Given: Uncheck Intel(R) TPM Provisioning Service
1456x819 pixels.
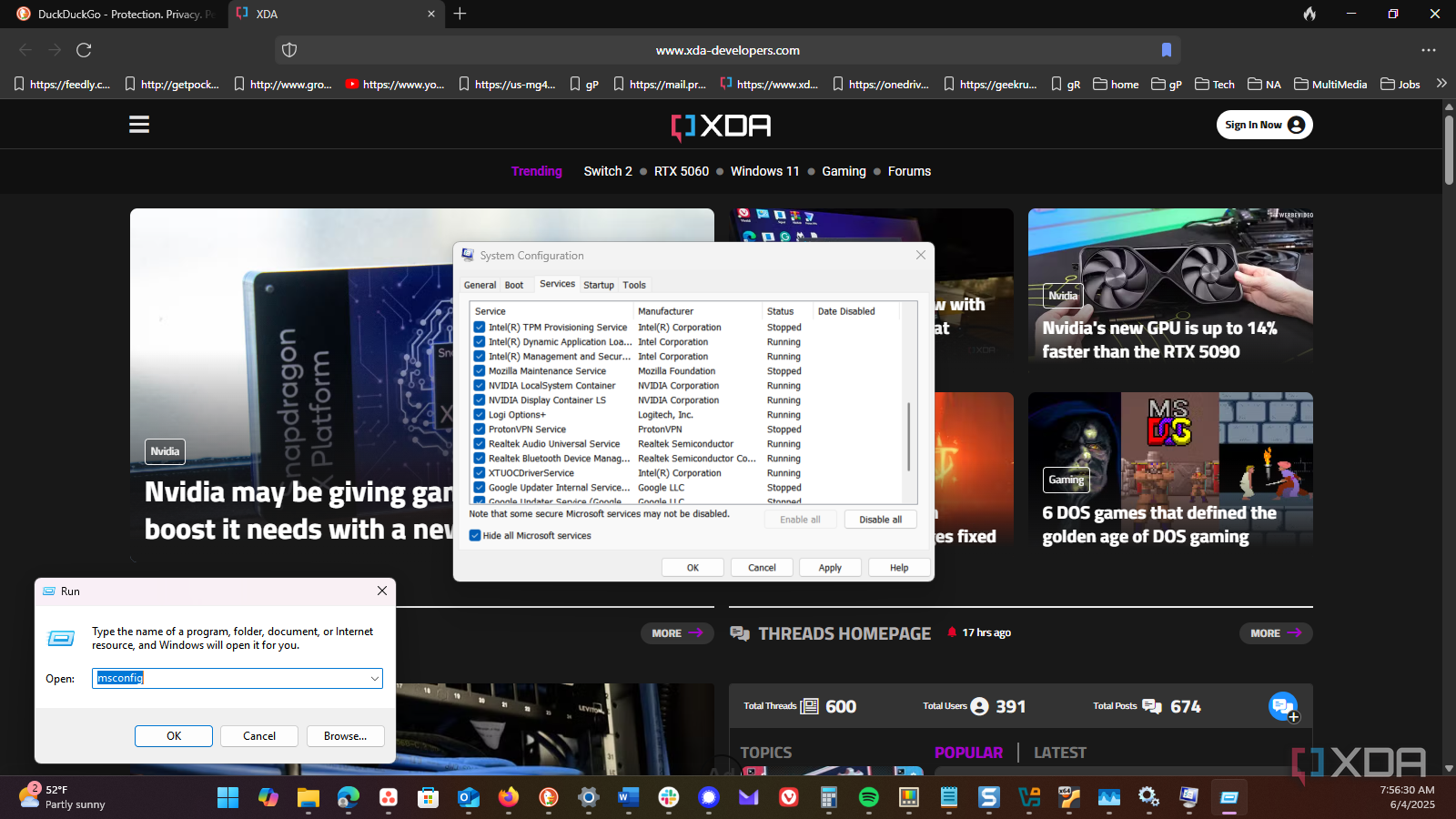Looking at the screenshot, I should [x=479, y=328].
